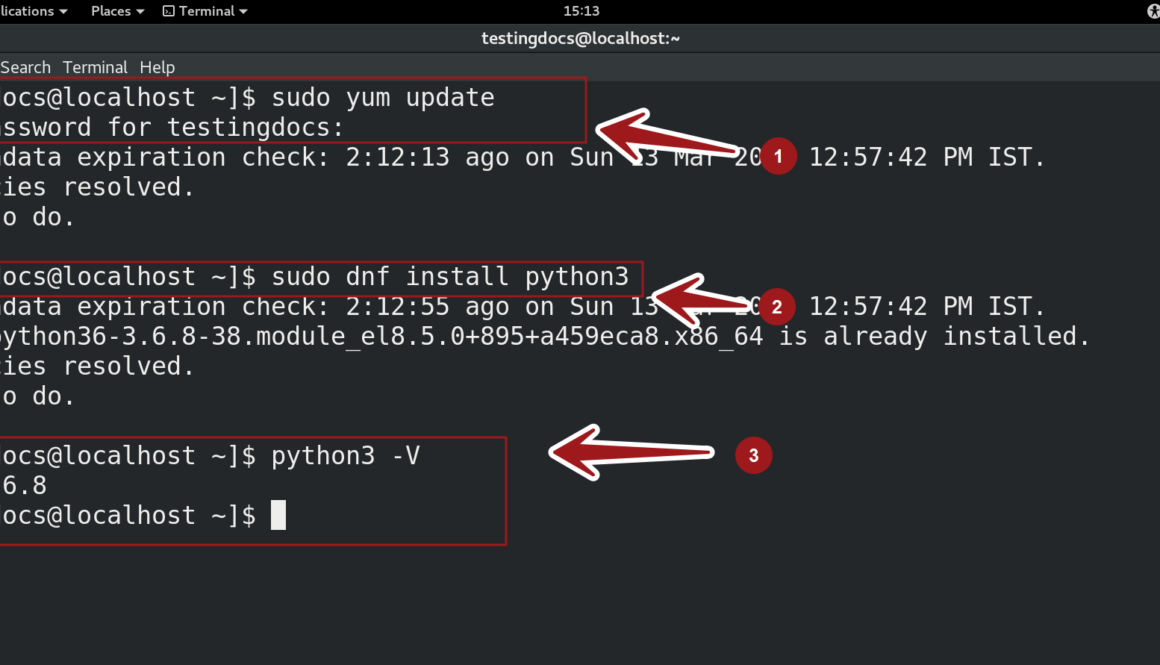
Task: Open the Help menu
Action: click(x=157, y=67)
